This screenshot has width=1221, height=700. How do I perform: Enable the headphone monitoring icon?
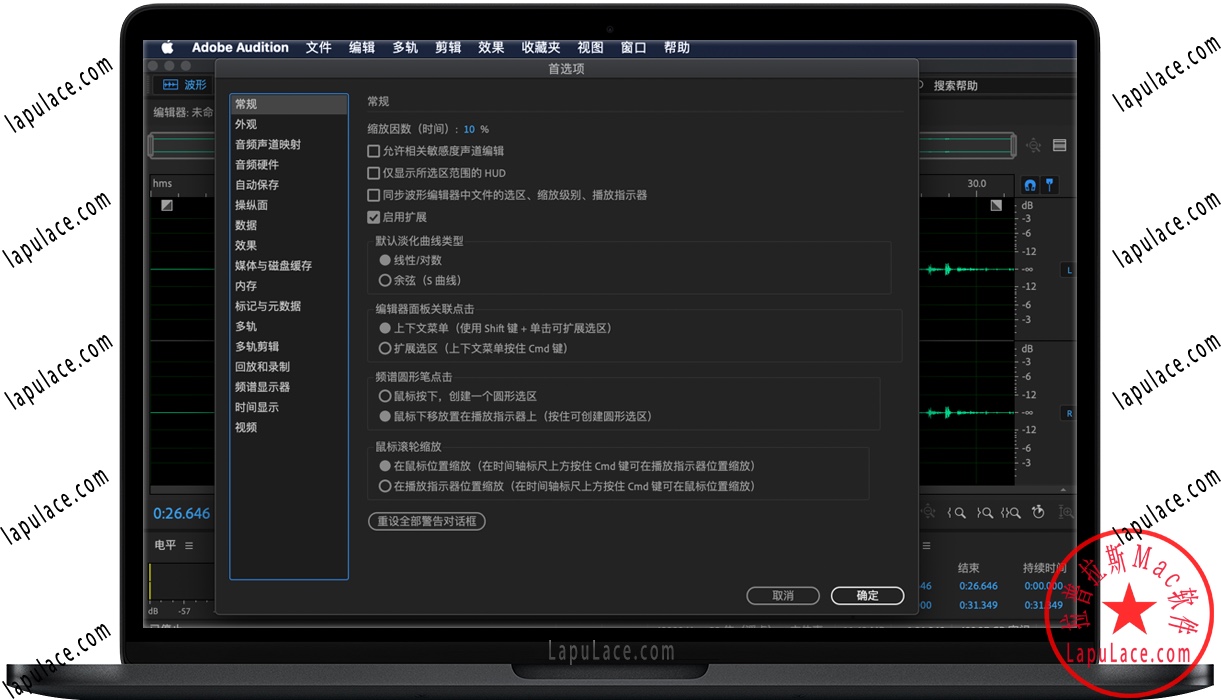pos(1030,185)
